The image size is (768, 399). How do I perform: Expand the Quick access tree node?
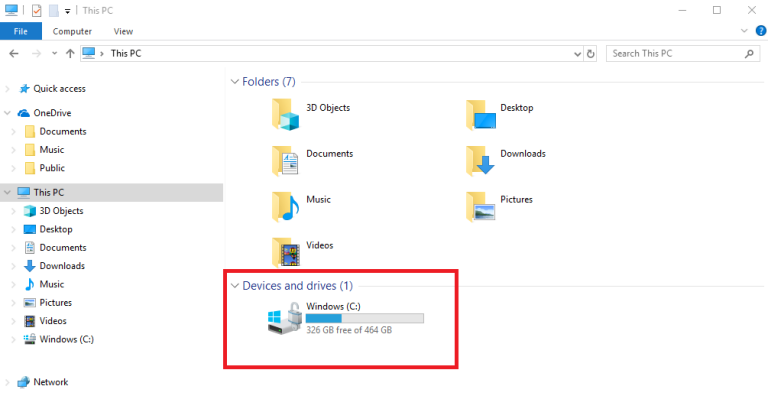click(7, 89)
